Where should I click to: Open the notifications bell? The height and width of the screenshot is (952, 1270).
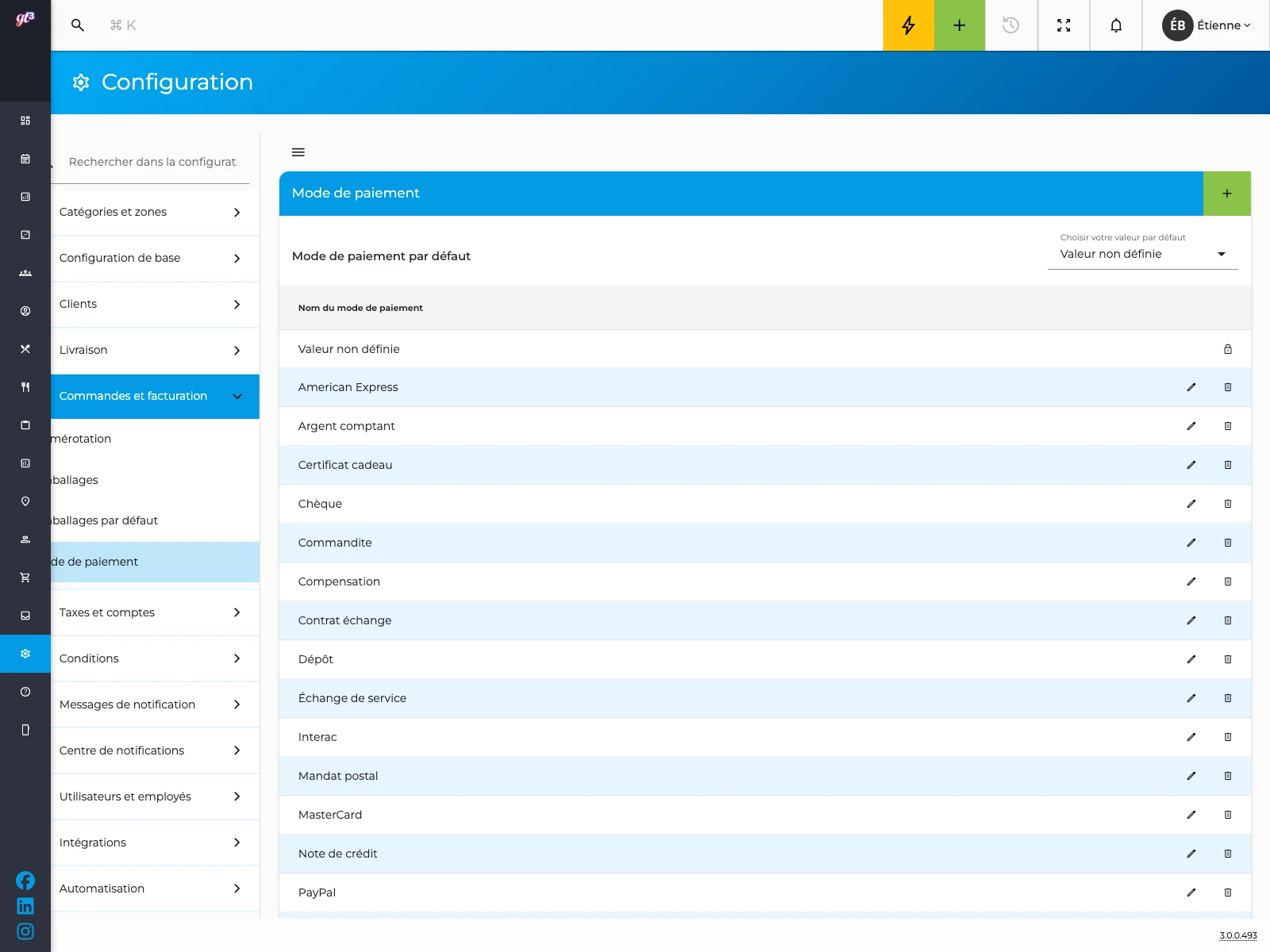1116,25
